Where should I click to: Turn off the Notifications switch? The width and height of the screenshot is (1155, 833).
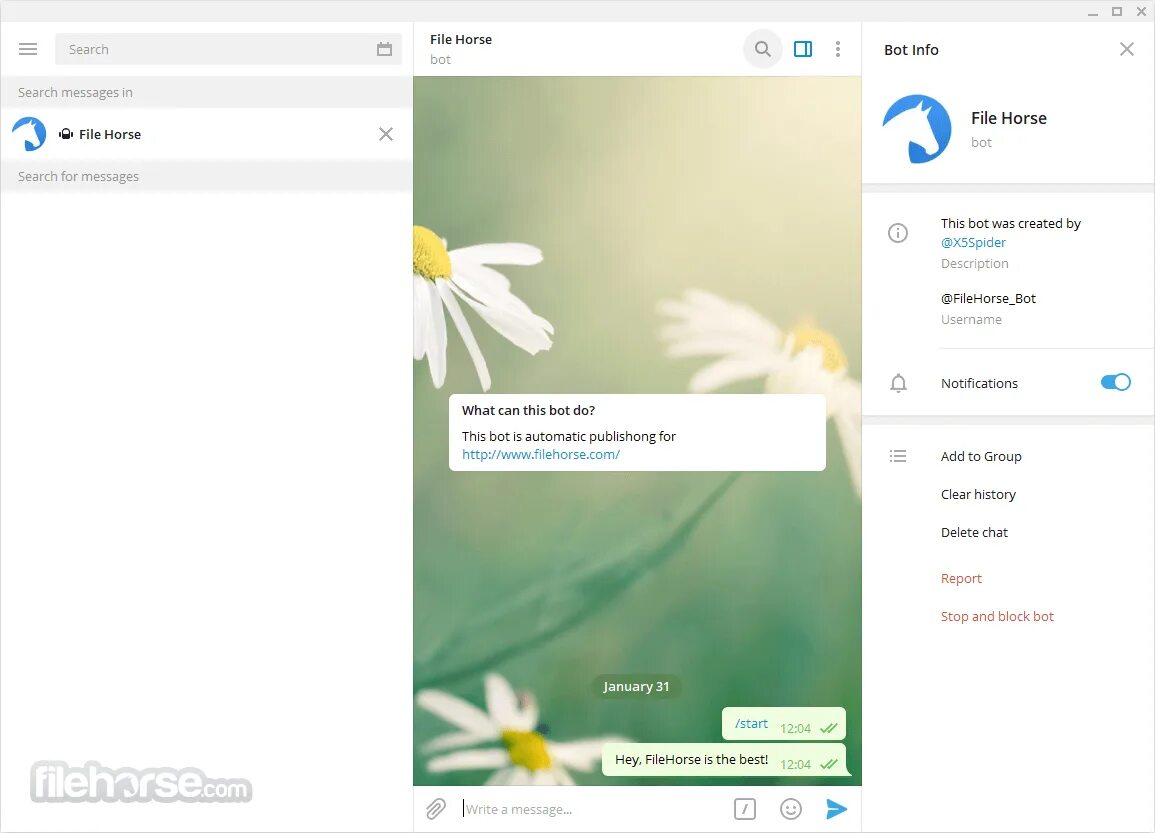tap(1115, 382)
